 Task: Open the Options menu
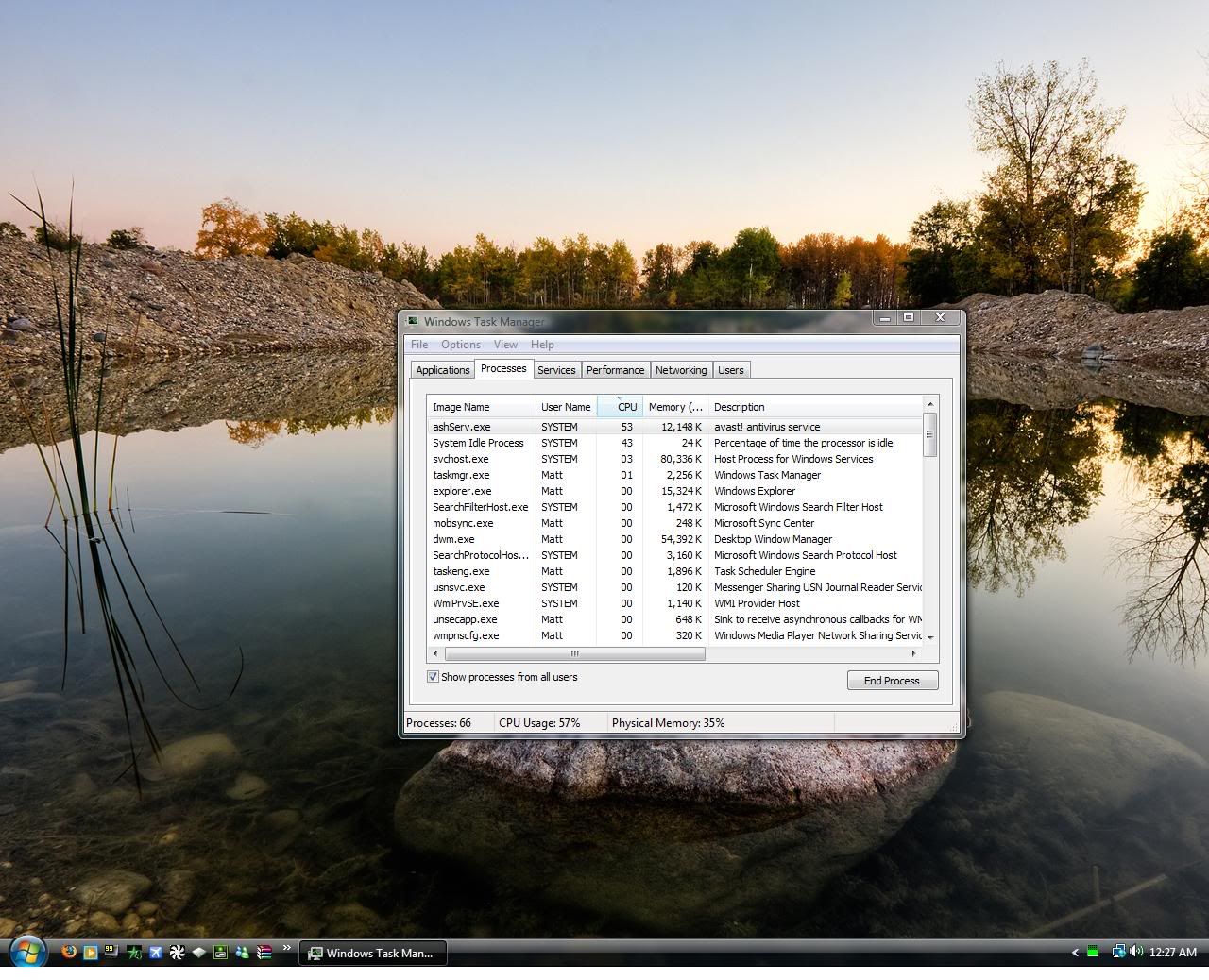461,345
